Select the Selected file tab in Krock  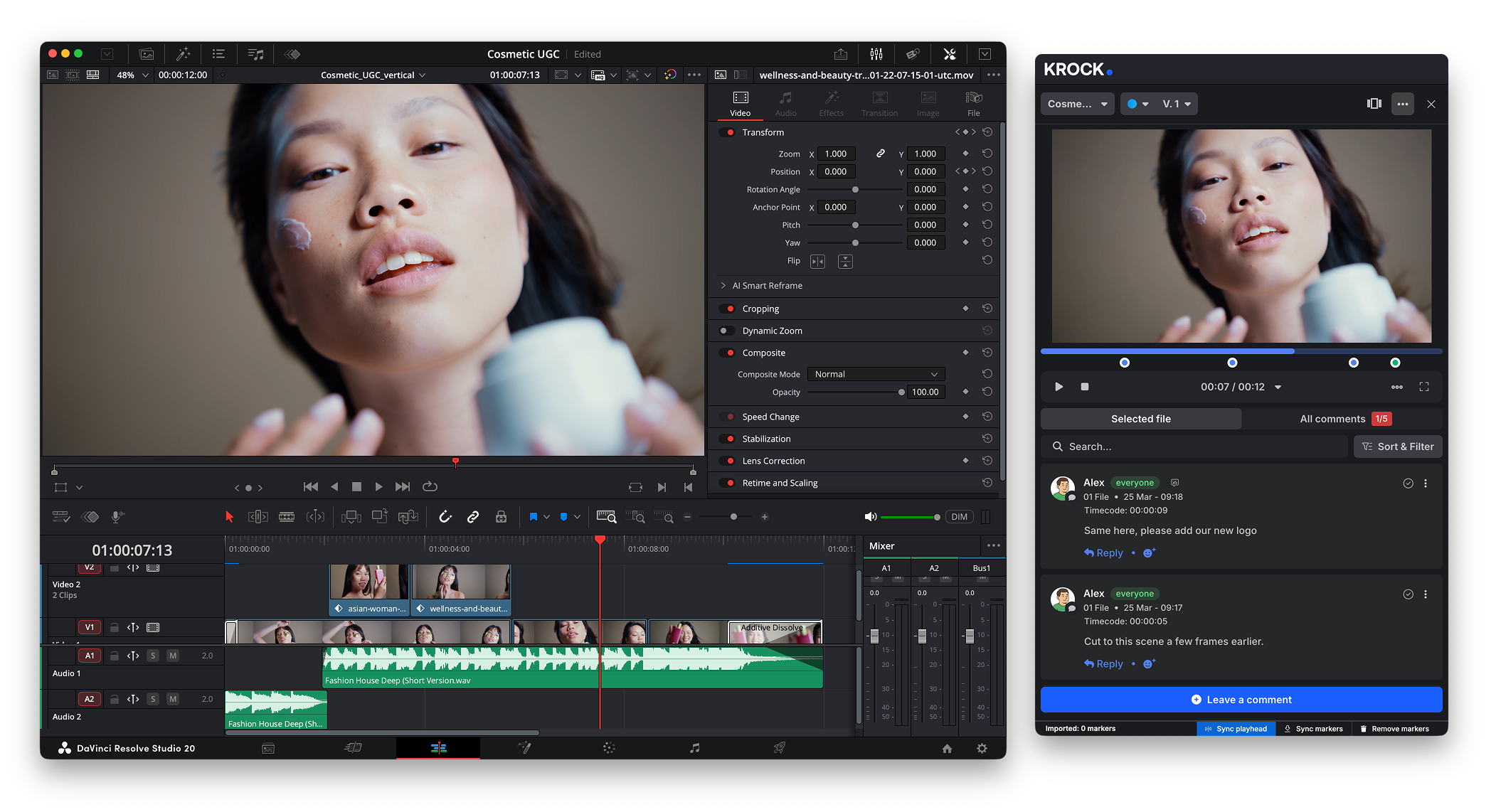pos(1141,419)
